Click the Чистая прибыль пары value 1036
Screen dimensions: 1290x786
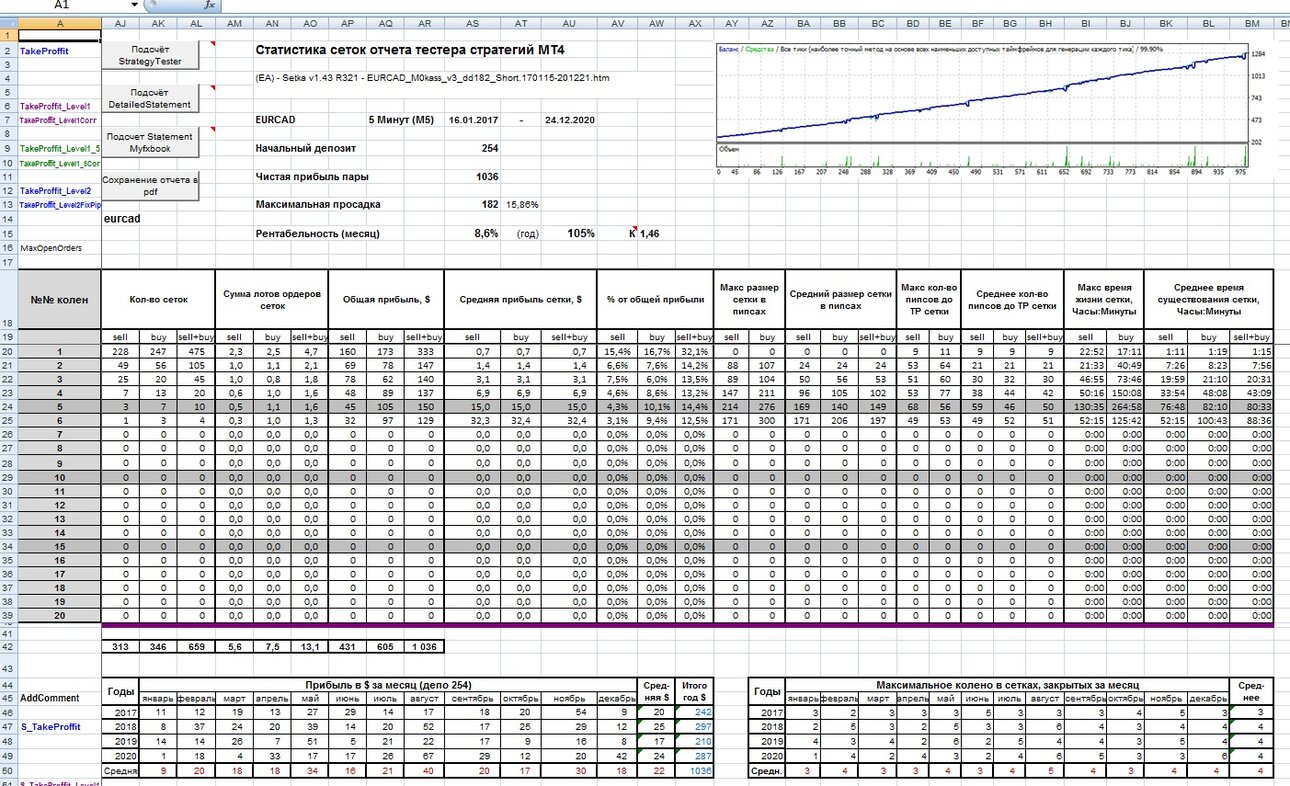pos(487,177)
